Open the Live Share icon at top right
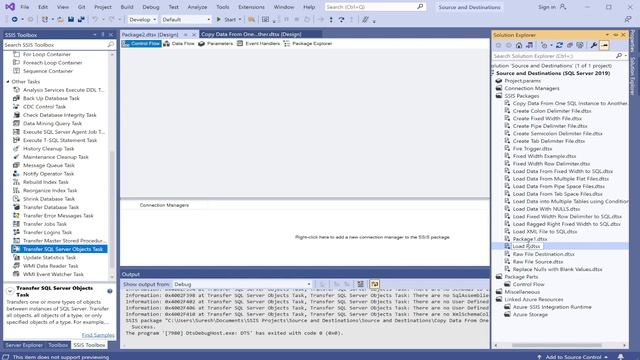The width and height of the screenshot is (640, 360). (x=628, y=19)
